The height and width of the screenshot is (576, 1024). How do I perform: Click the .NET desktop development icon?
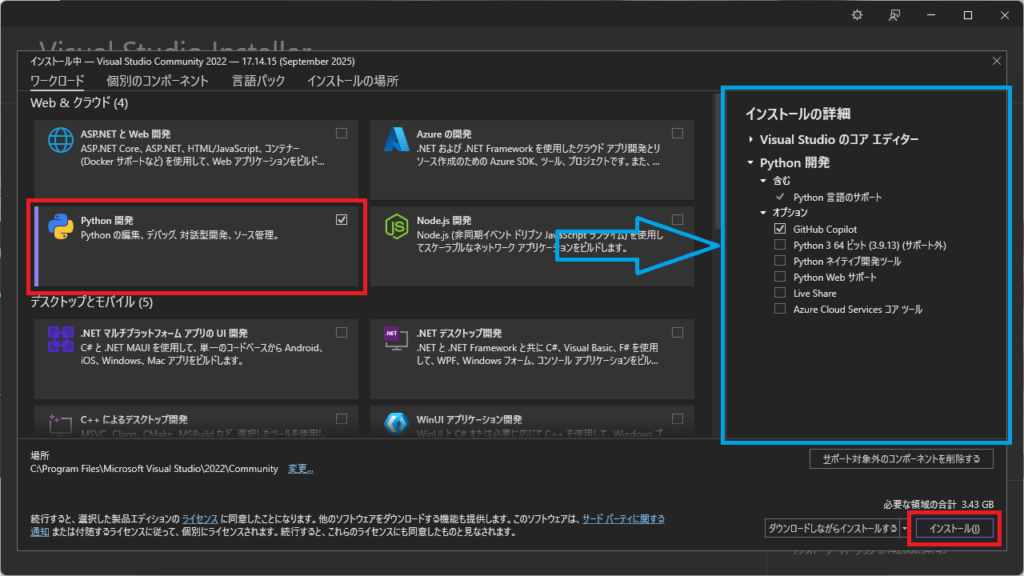click(x=393, y=339)
